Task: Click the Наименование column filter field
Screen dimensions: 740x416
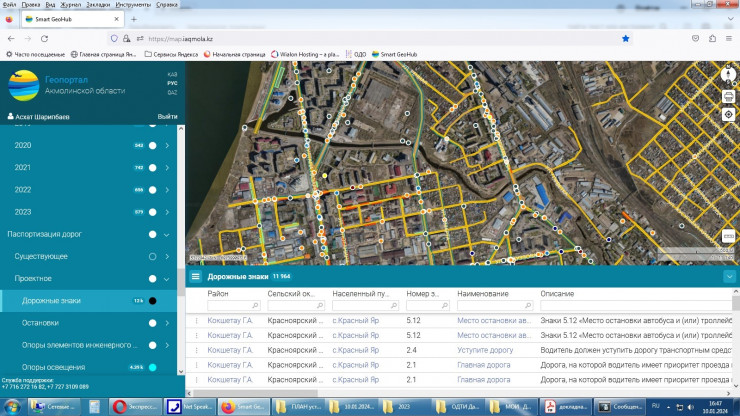Action: [493, 305]
